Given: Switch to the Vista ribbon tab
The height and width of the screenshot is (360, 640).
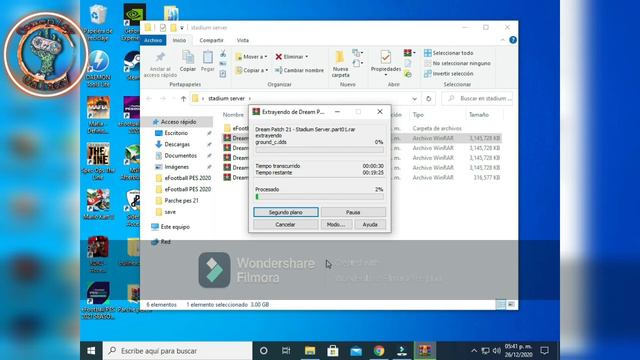Looking at the screenshot, I should (243, 40).
